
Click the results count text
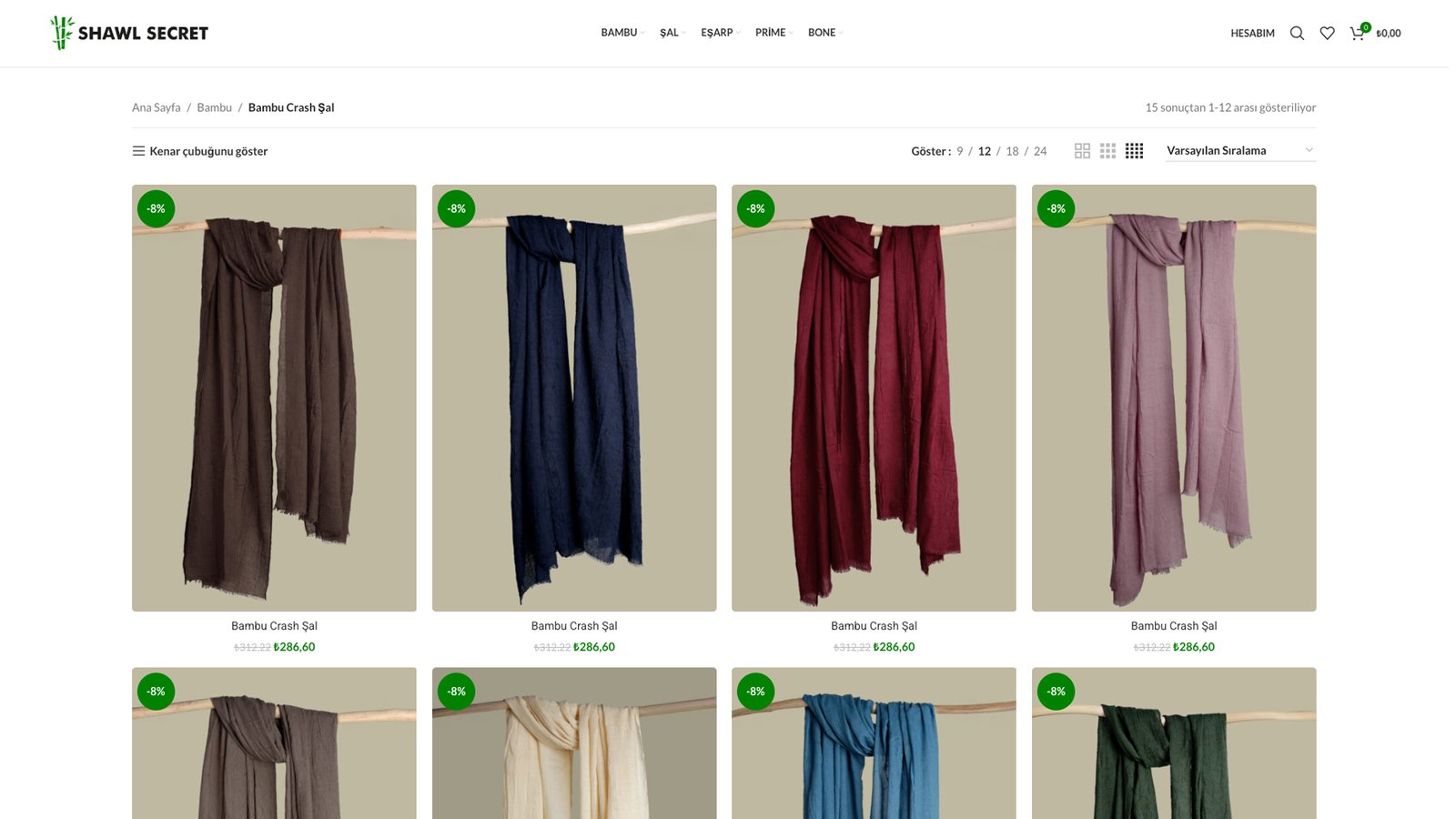pyautogui.click(x=1230, y=107)
